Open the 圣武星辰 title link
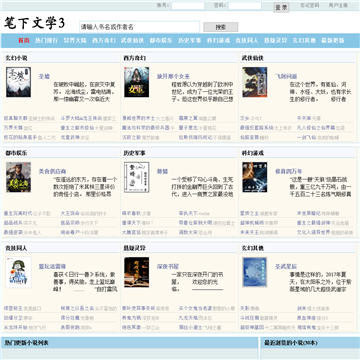Viewport: 360px width, 360px height. coord(286,266)
